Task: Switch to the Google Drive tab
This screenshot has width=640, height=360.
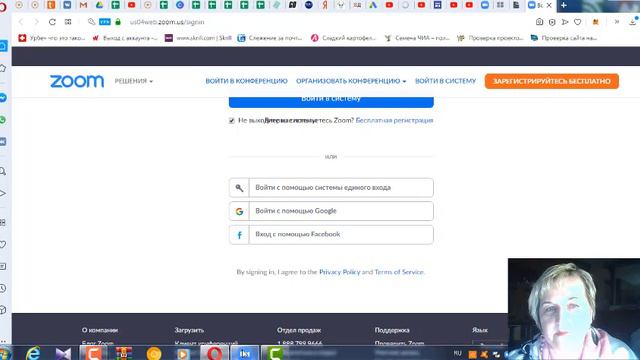Action: coord(100,5)
